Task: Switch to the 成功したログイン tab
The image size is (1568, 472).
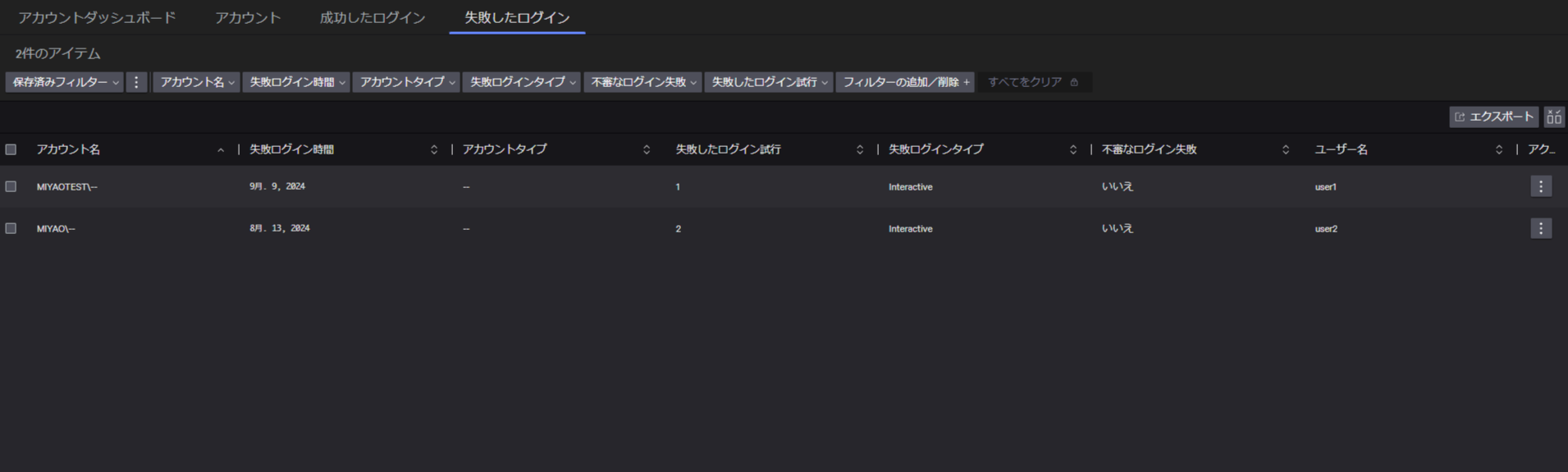Action: point(372,17)
